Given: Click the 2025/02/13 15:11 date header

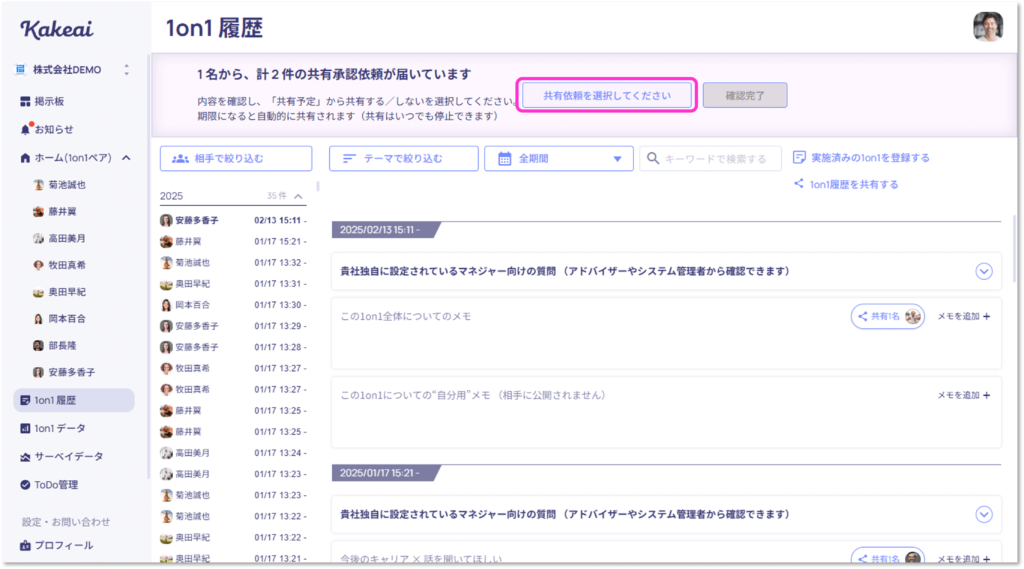Looking at the screenshot, I should (x=384, y=230).
